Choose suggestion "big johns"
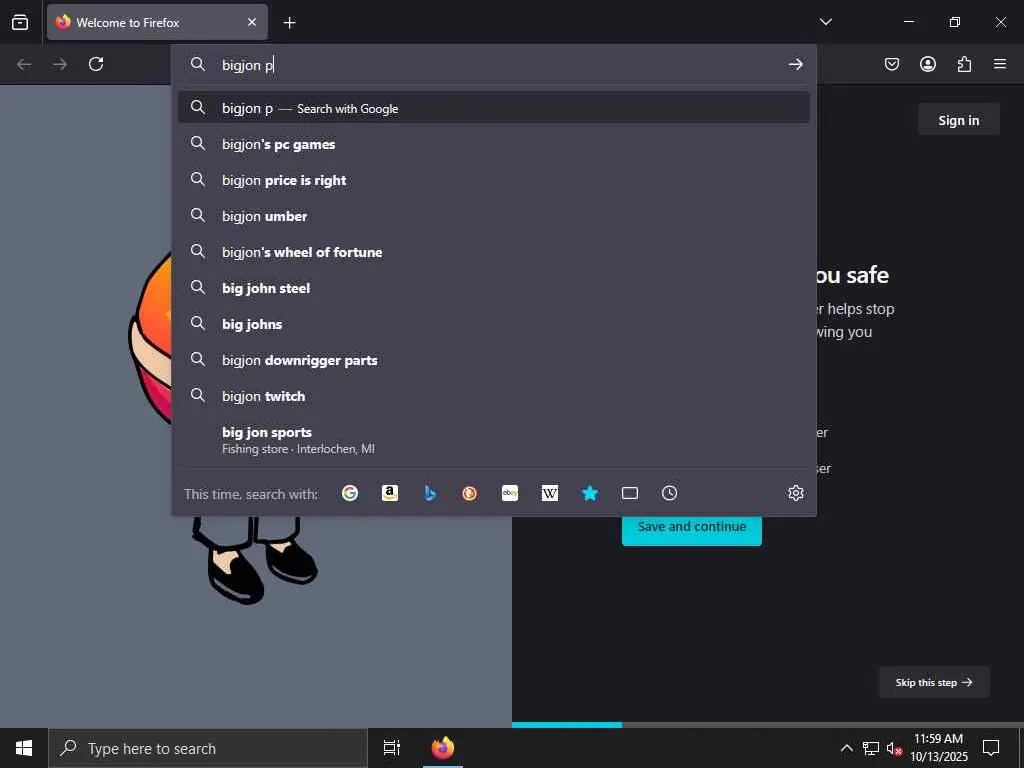Screen dimensions: 1024x768 tap(494, 324)
